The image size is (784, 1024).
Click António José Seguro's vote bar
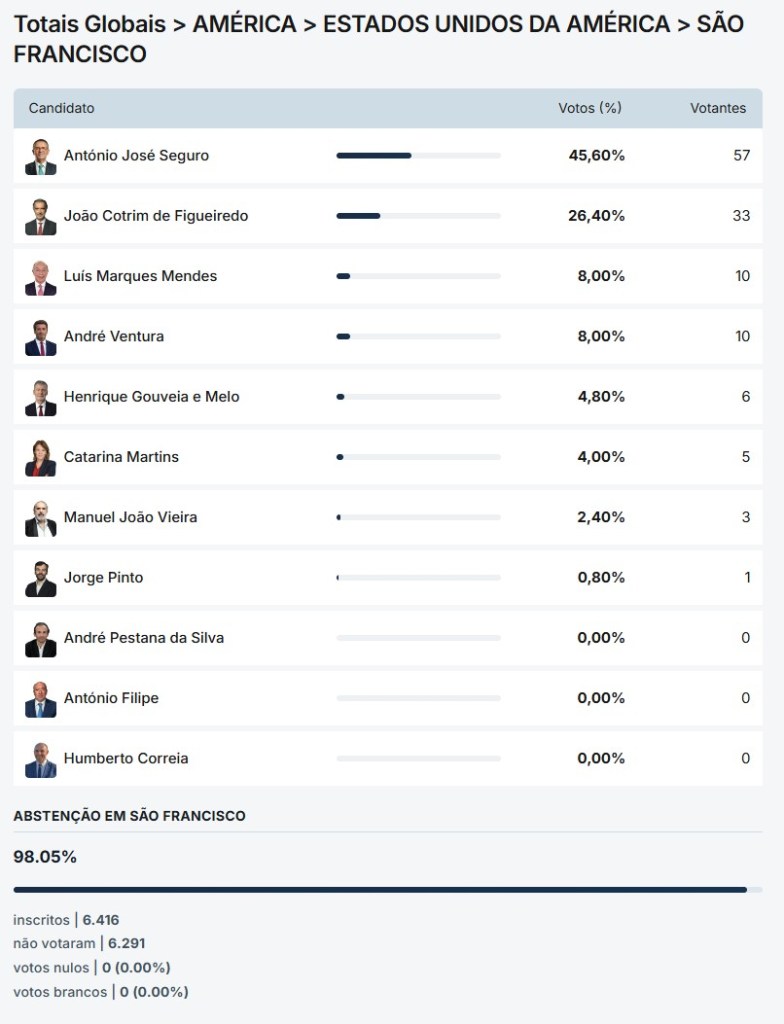point(418,156)
